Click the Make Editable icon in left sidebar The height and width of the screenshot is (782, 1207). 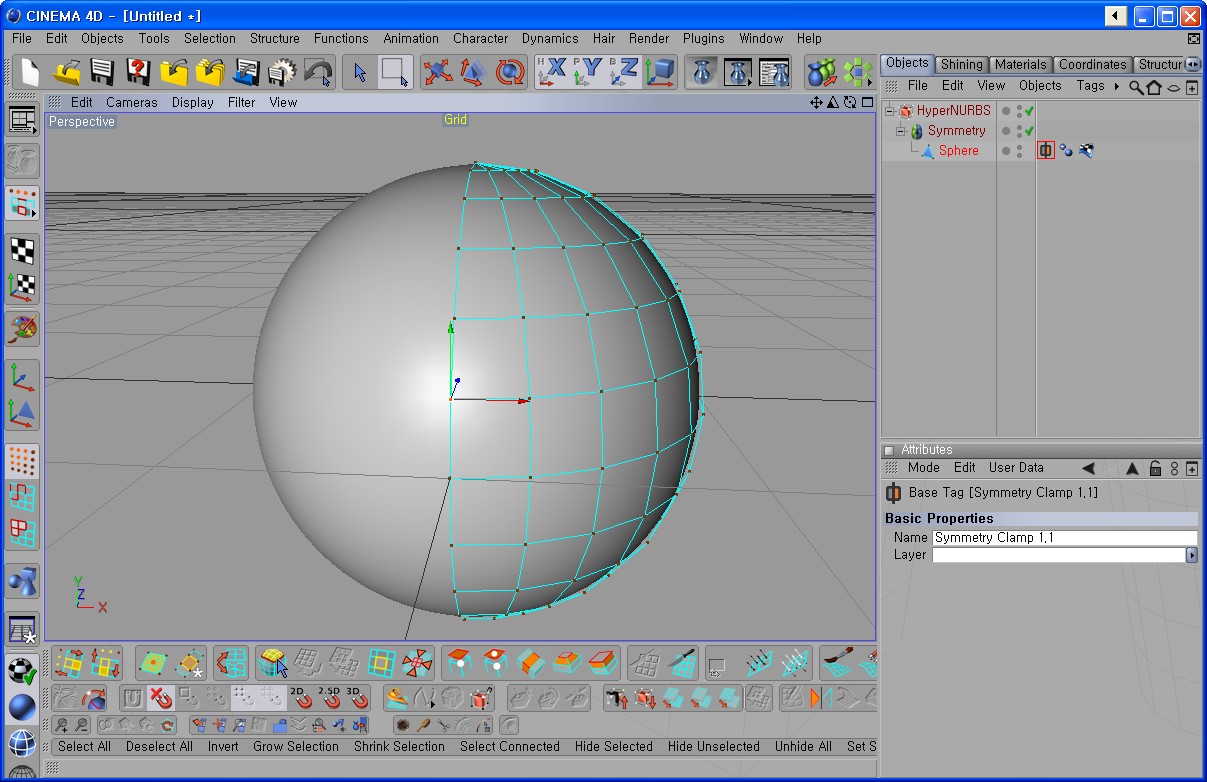pyautogui.click(x=22, y=160)
